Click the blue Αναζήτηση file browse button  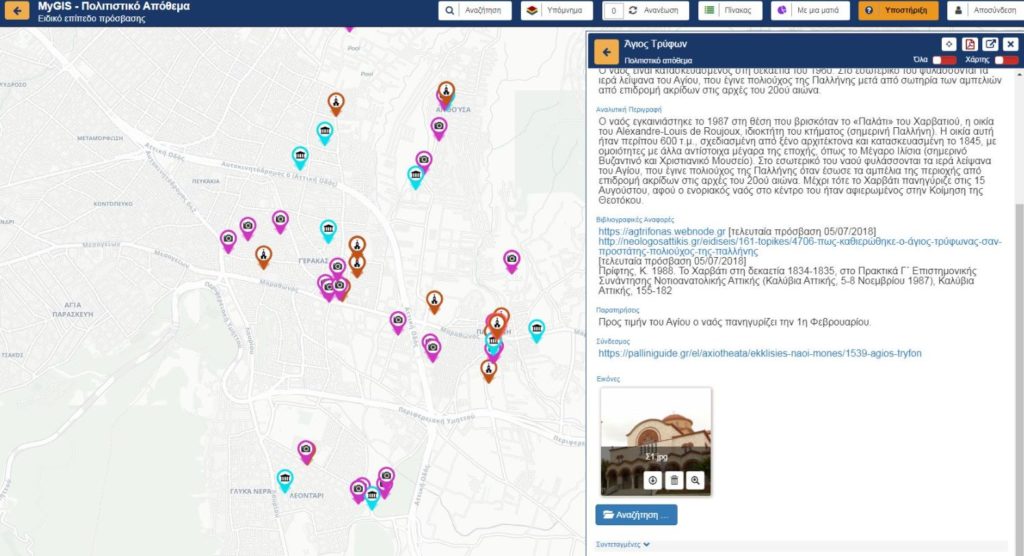coord(636,515)
